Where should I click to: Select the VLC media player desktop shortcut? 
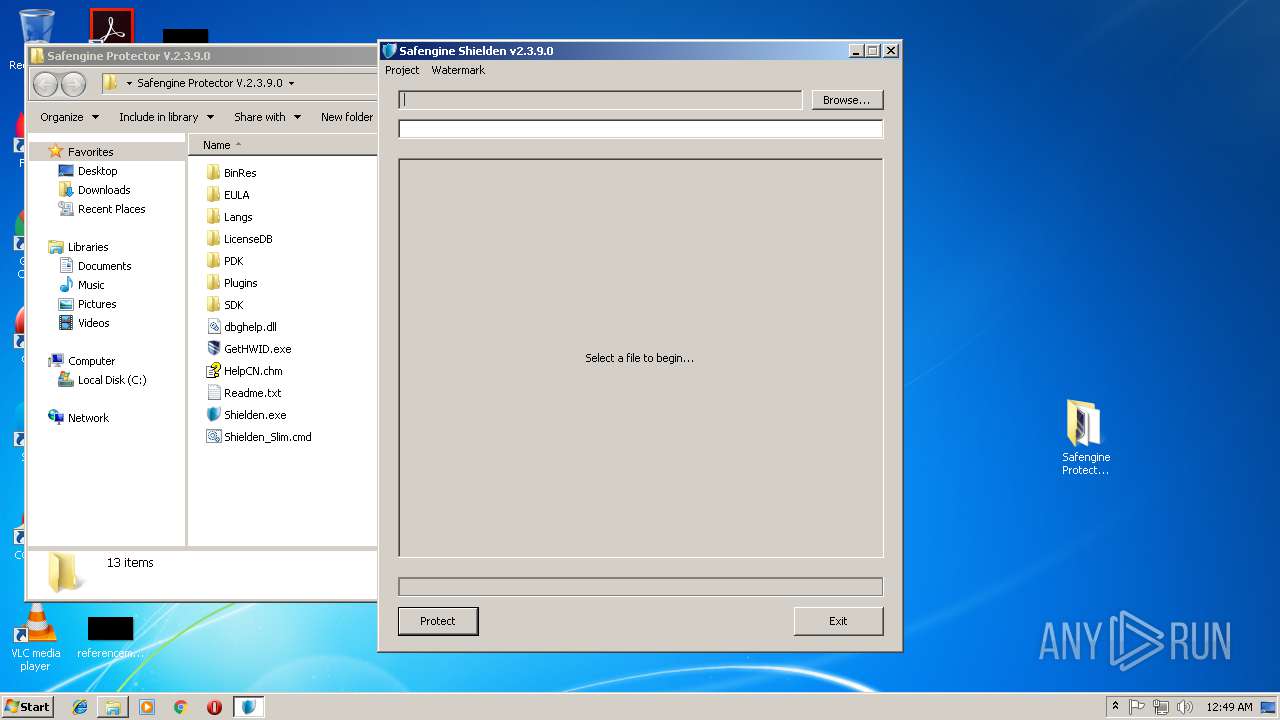pos(35,639)
